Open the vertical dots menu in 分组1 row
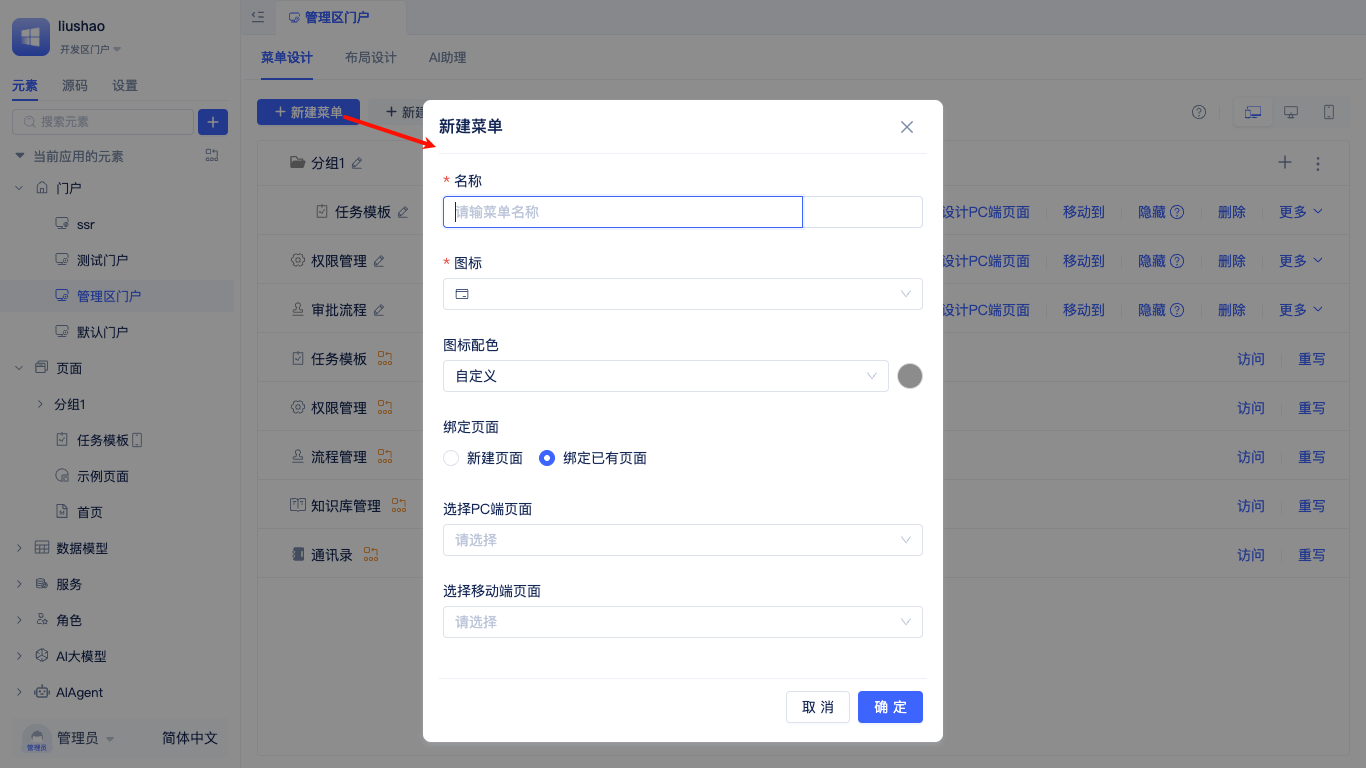This screenshot has width=1366, height=768. coord(1318,163)
